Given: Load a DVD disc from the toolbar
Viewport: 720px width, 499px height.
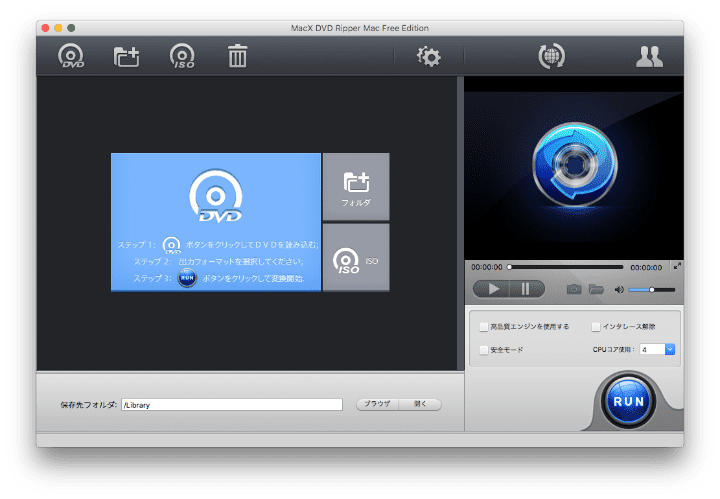Looking at the screenshot, I should [x=71, y=56].
